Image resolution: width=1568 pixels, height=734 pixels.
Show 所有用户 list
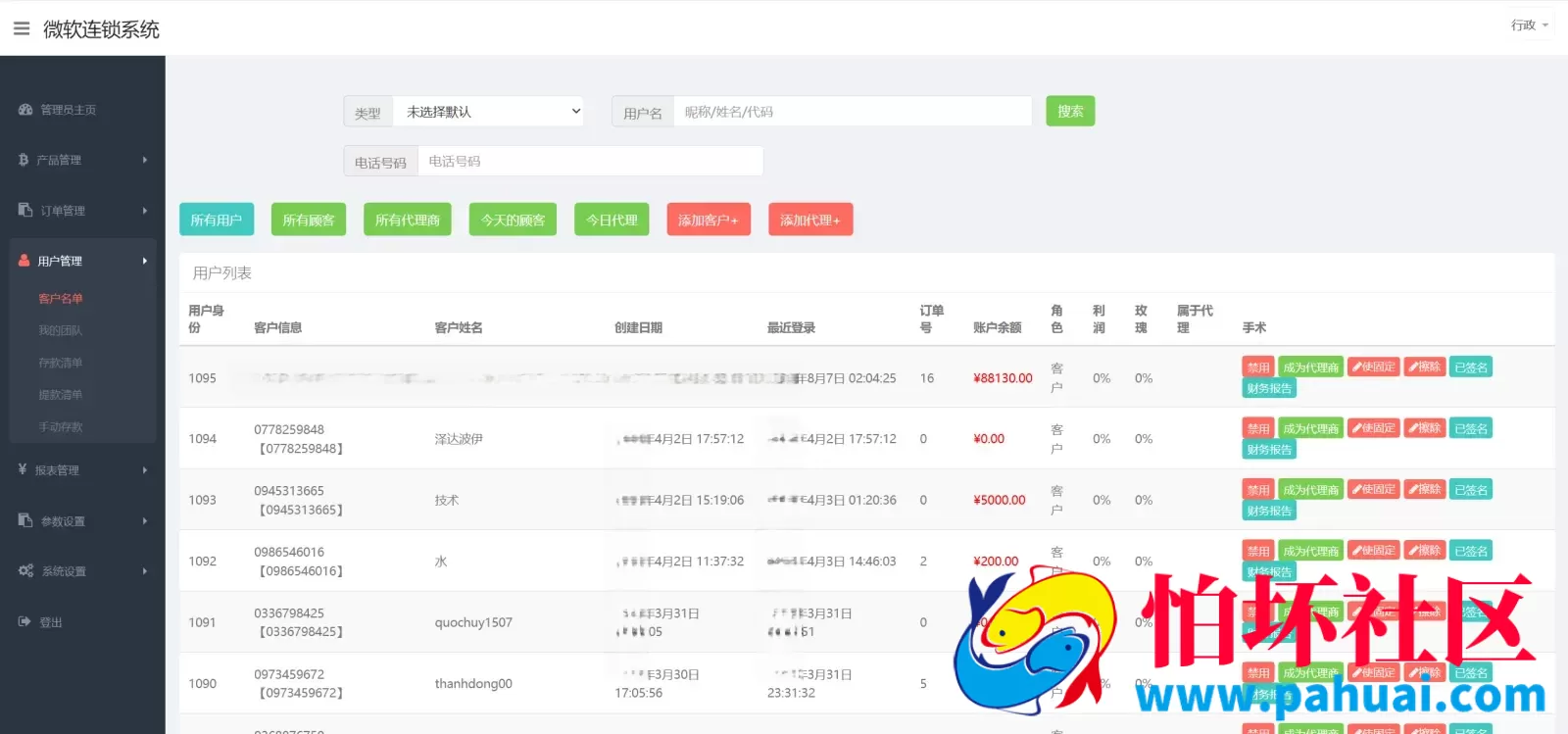pyautogui.click(x=217, y=220)
